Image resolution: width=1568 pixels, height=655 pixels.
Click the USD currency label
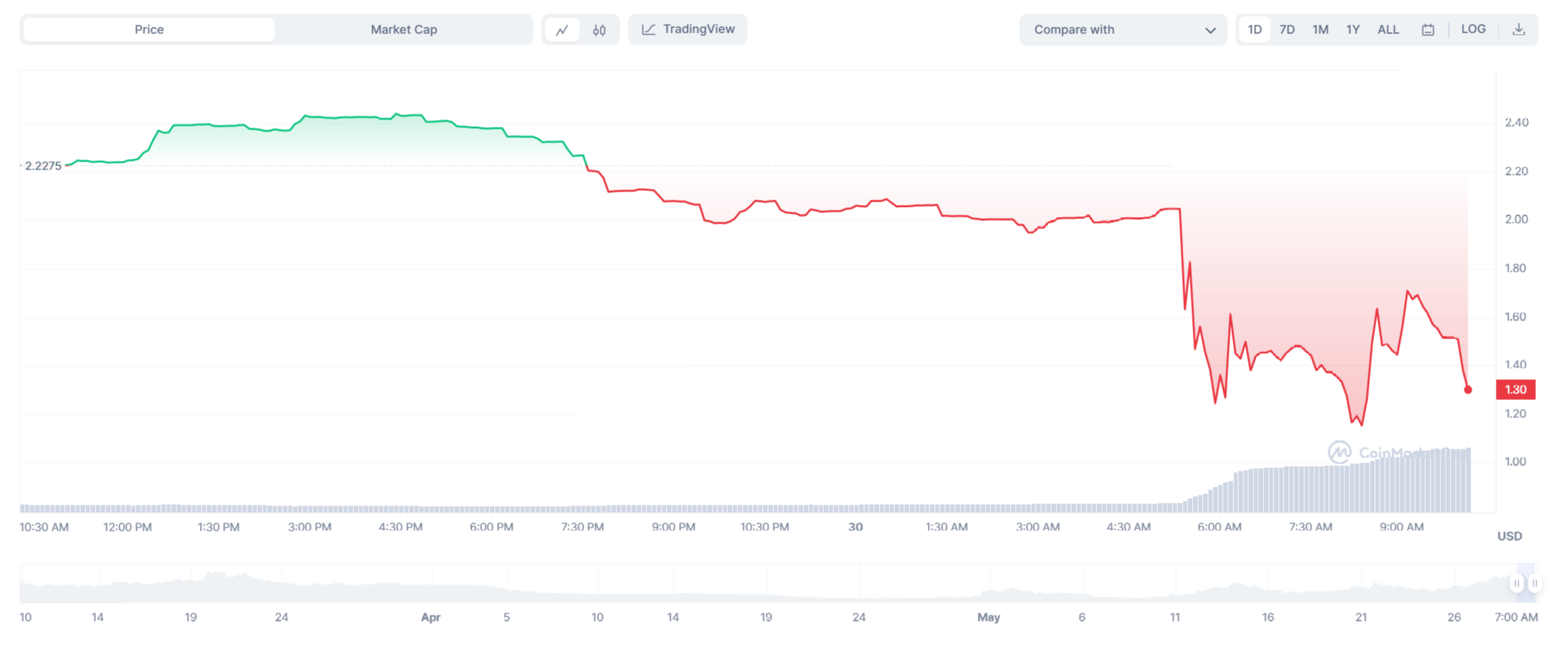(x=1509, y=536)
